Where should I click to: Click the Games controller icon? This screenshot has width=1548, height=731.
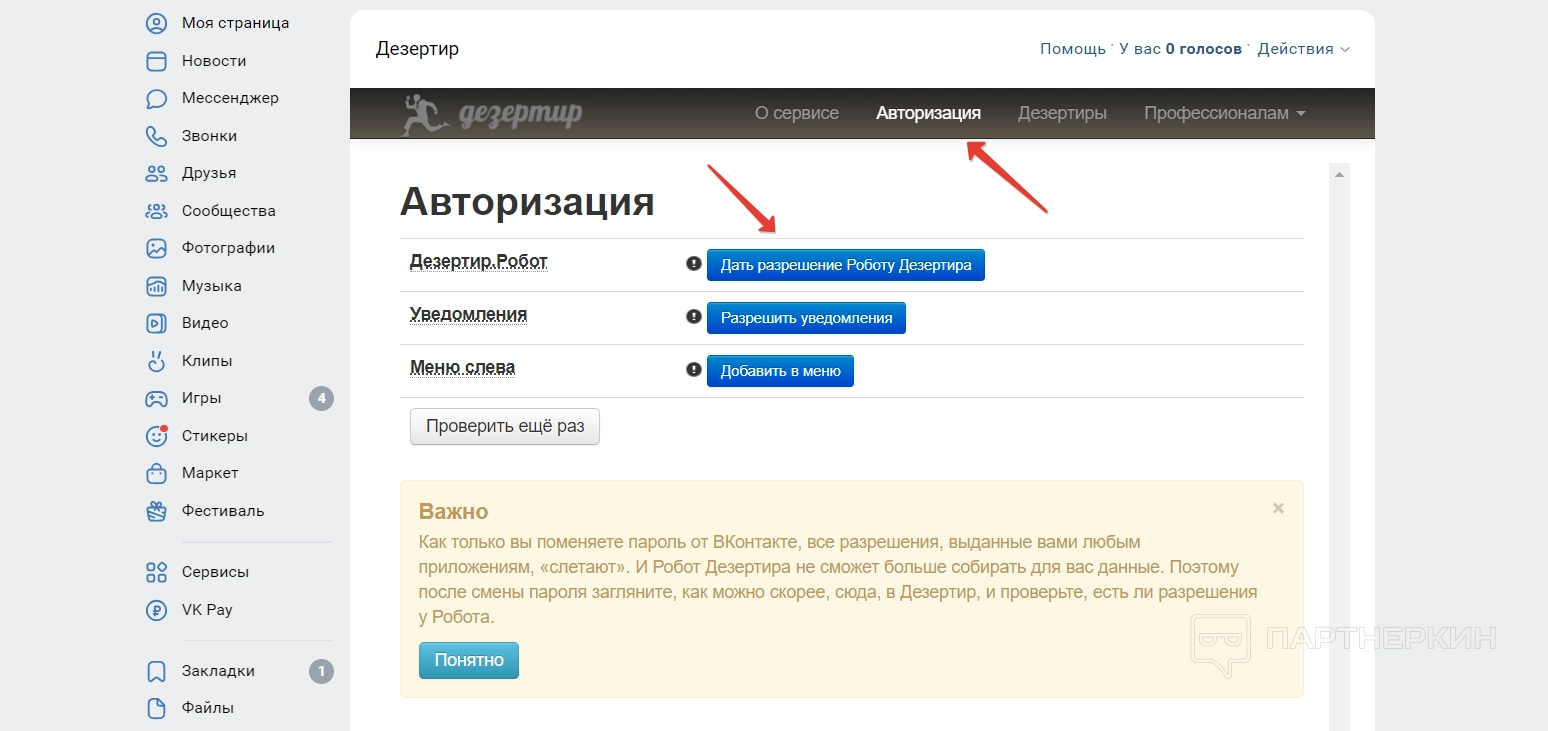[157, 398]
